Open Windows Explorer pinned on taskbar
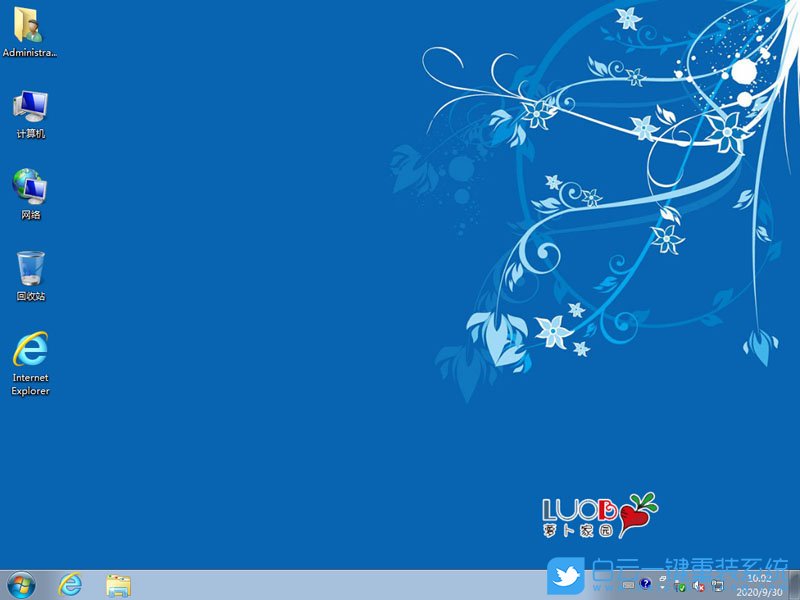 [x=118, y=584]
